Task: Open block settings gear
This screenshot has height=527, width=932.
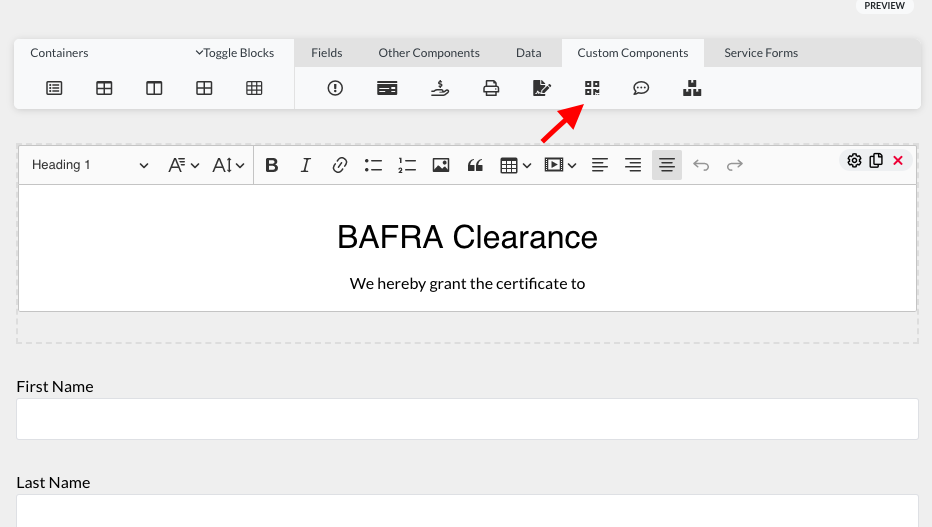Action: (854, 160)
